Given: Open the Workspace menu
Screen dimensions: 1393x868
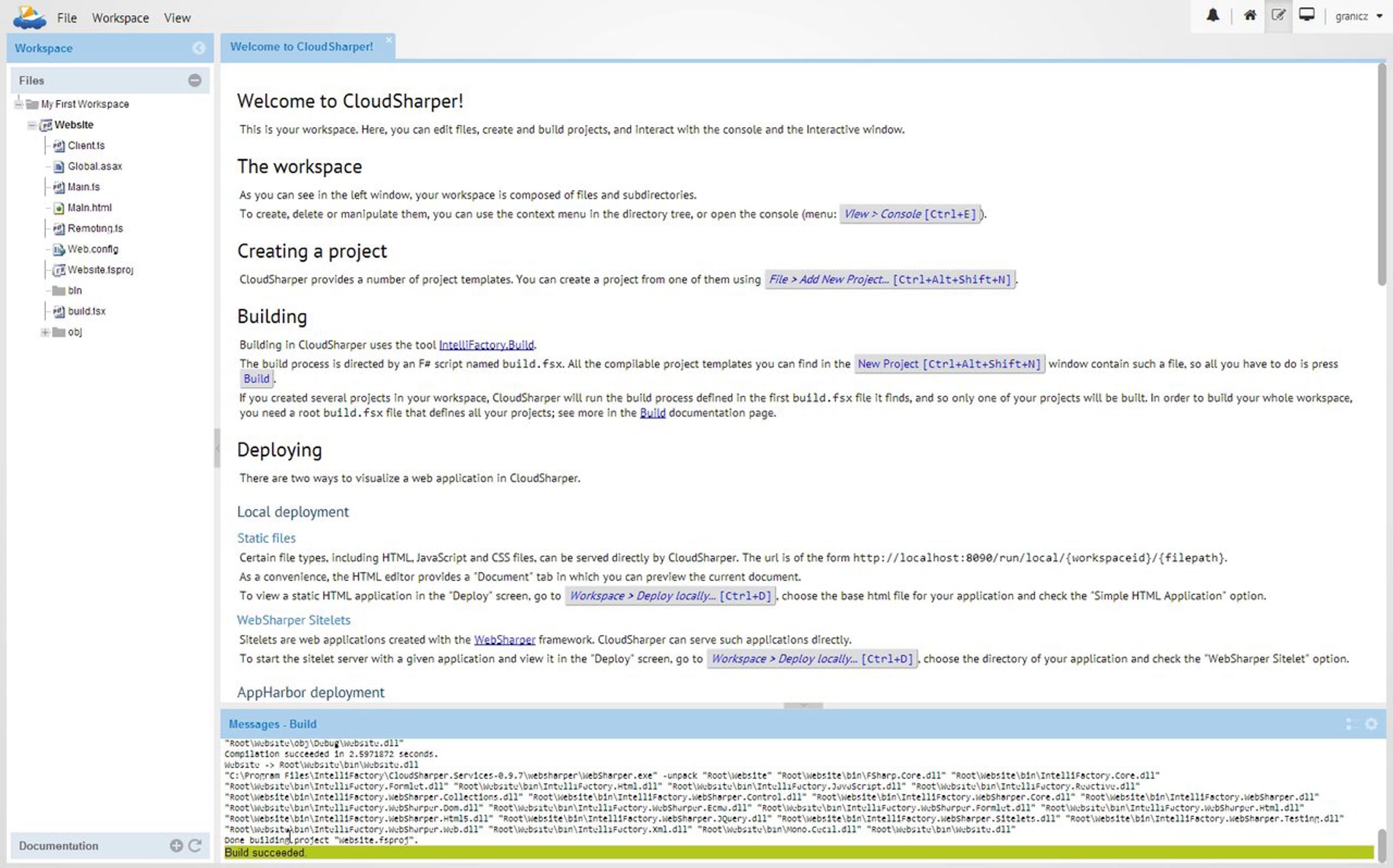Looking at the screenshot, I should pyautogui.click(x=120, y=18).
